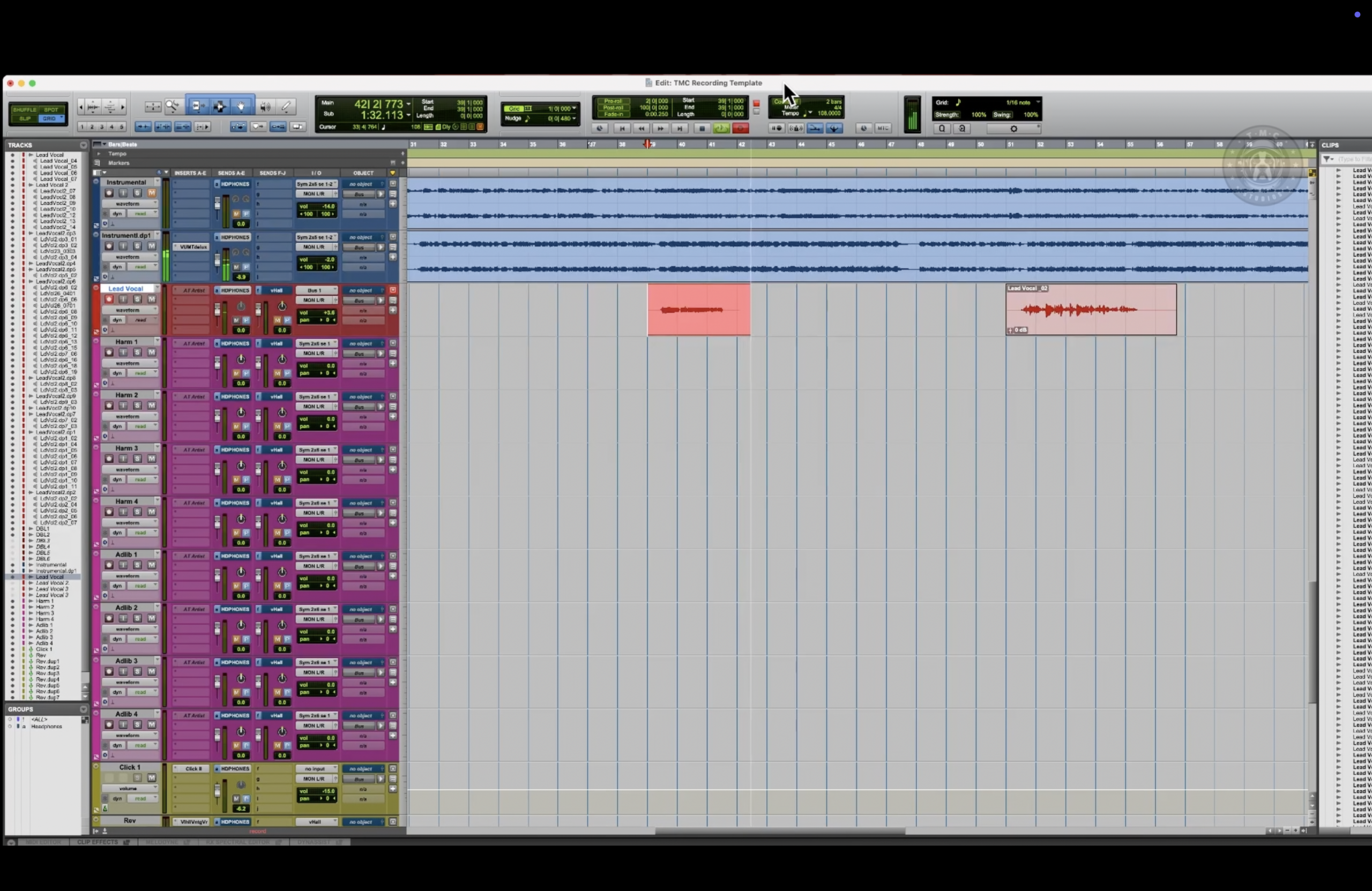Open Instrumental automation mode read dropdown
This screenshot has width=1372, height=891.
(x=142, y=213)
